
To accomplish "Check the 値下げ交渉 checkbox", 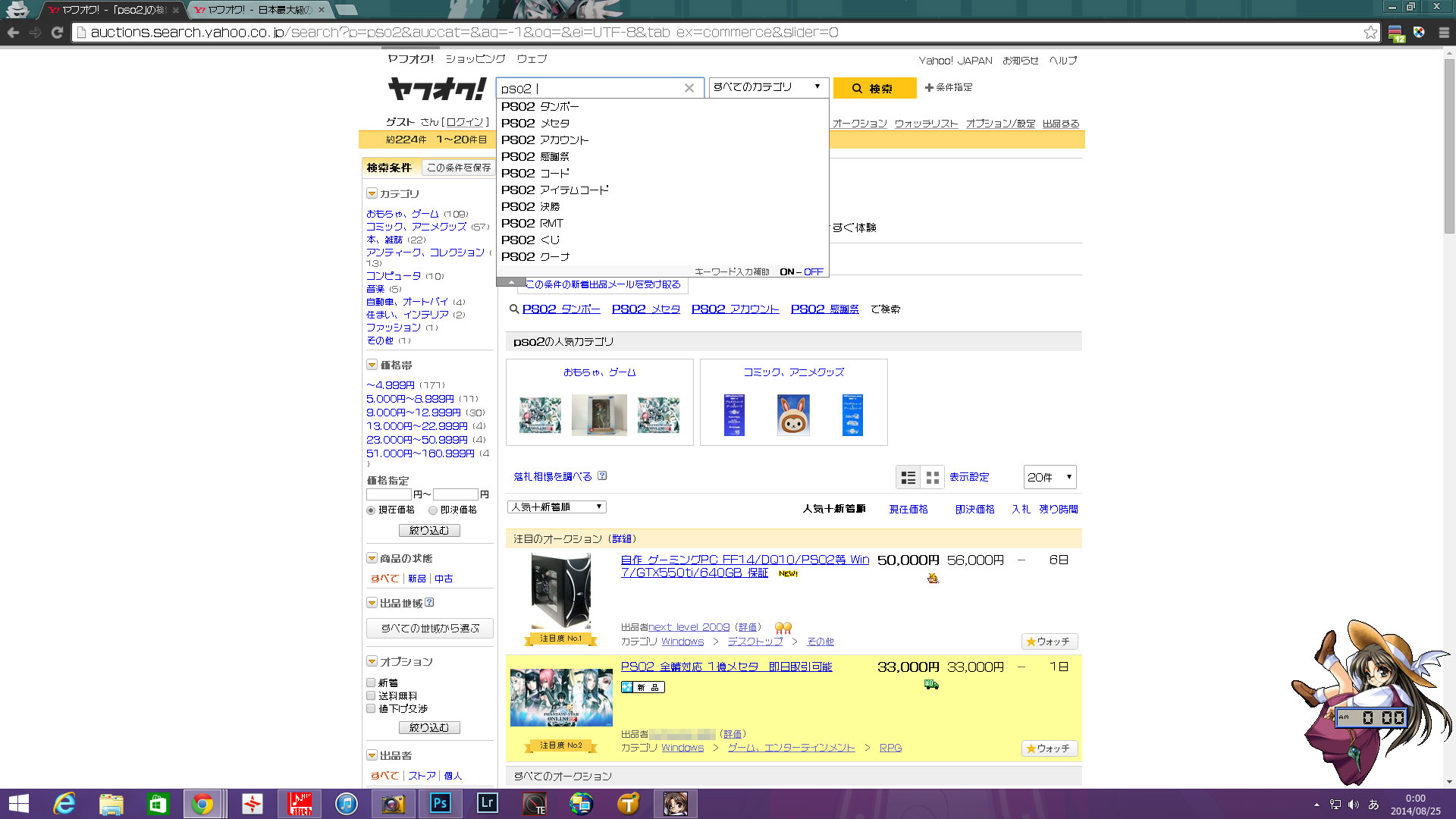I will (371, 708).
